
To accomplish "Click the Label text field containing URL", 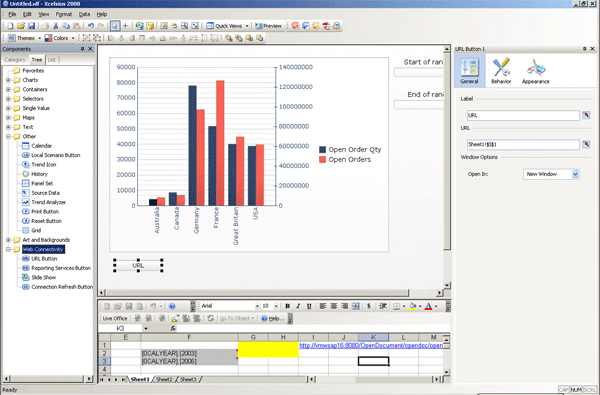I will point(523,115).
